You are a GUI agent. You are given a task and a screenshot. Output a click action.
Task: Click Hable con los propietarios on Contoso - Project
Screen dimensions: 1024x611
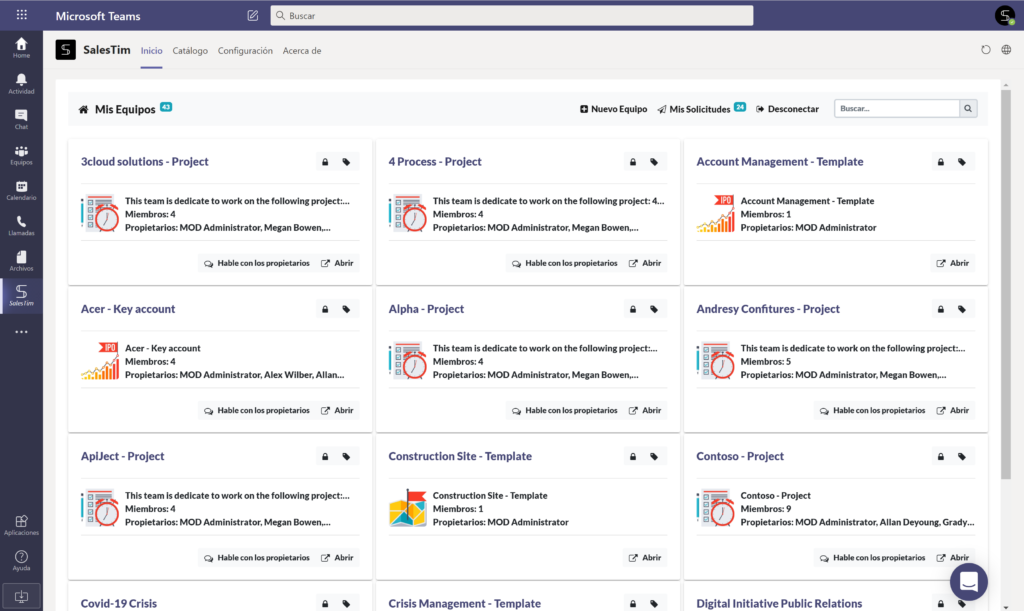pos(872,558)
